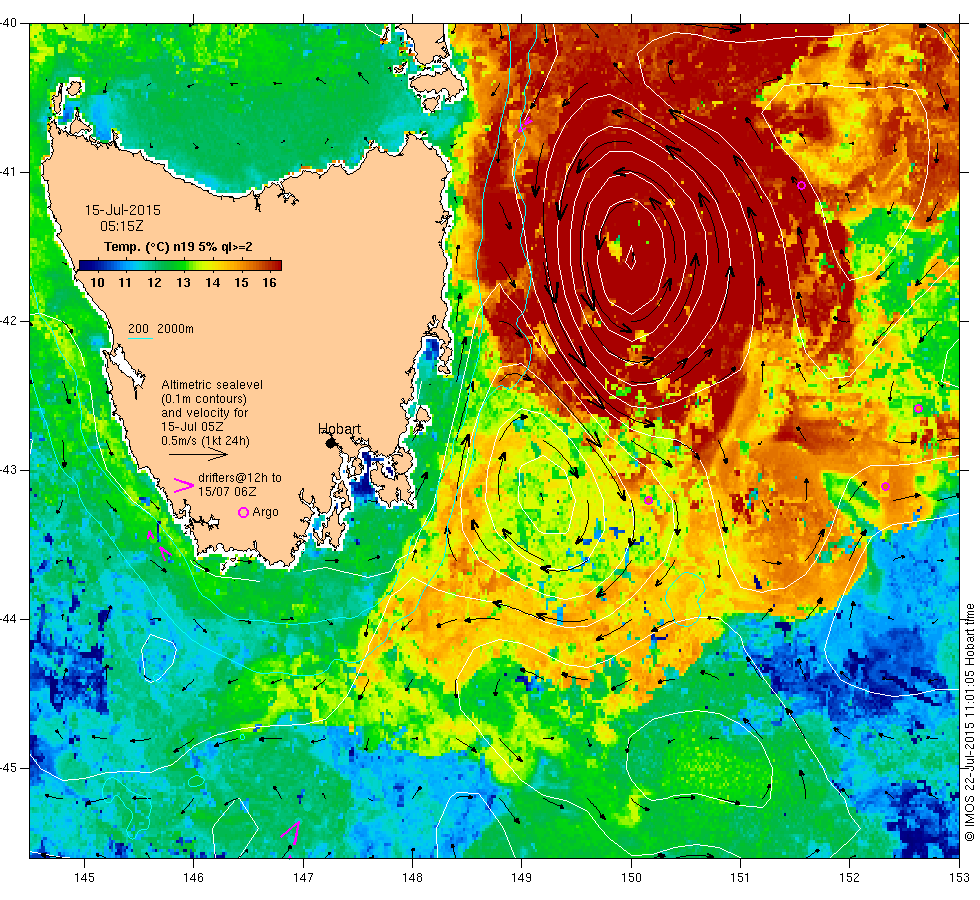Click the cyan 200m contour legend line
980x900 pixels.
[141, 339]
